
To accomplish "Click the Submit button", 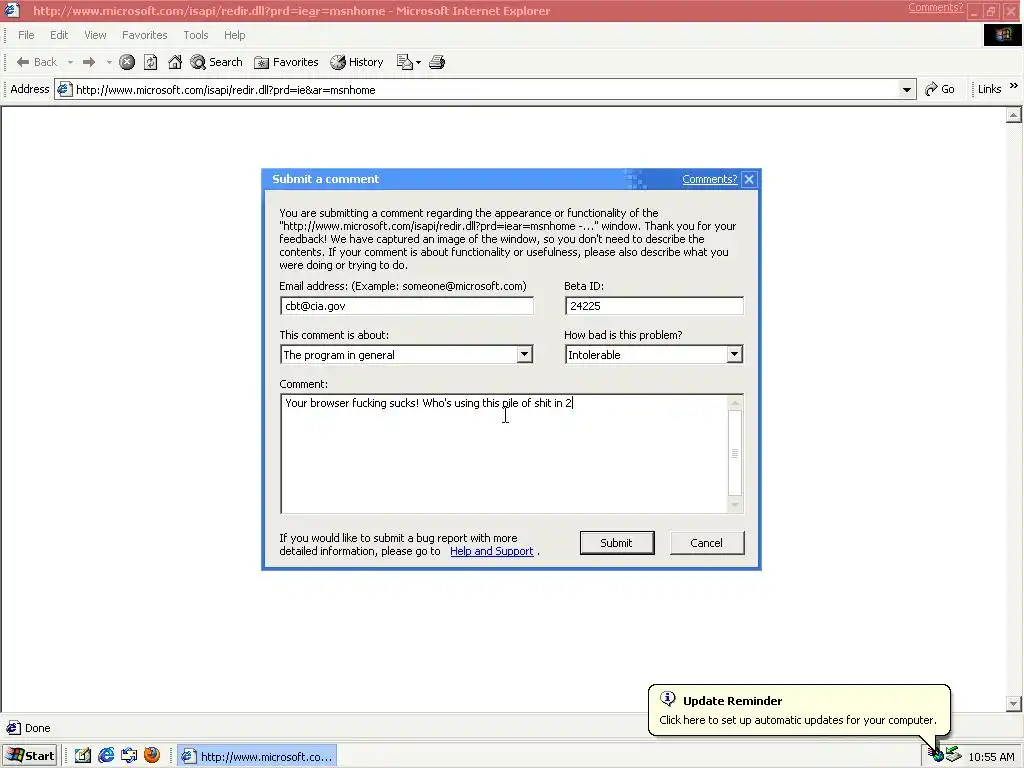I will coord(616,543).
